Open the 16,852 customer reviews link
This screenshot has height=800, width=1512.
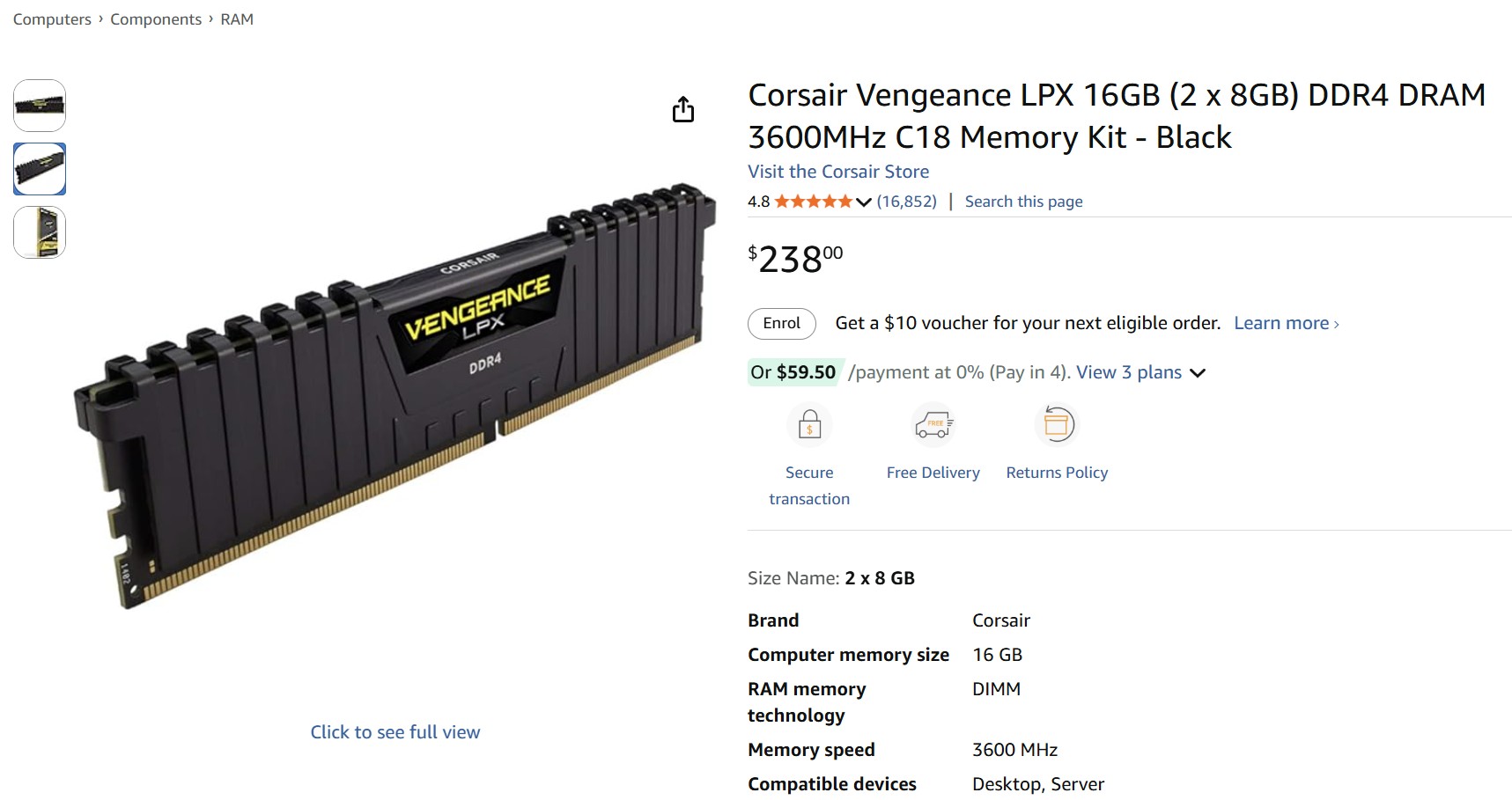(x=906, y=202)
